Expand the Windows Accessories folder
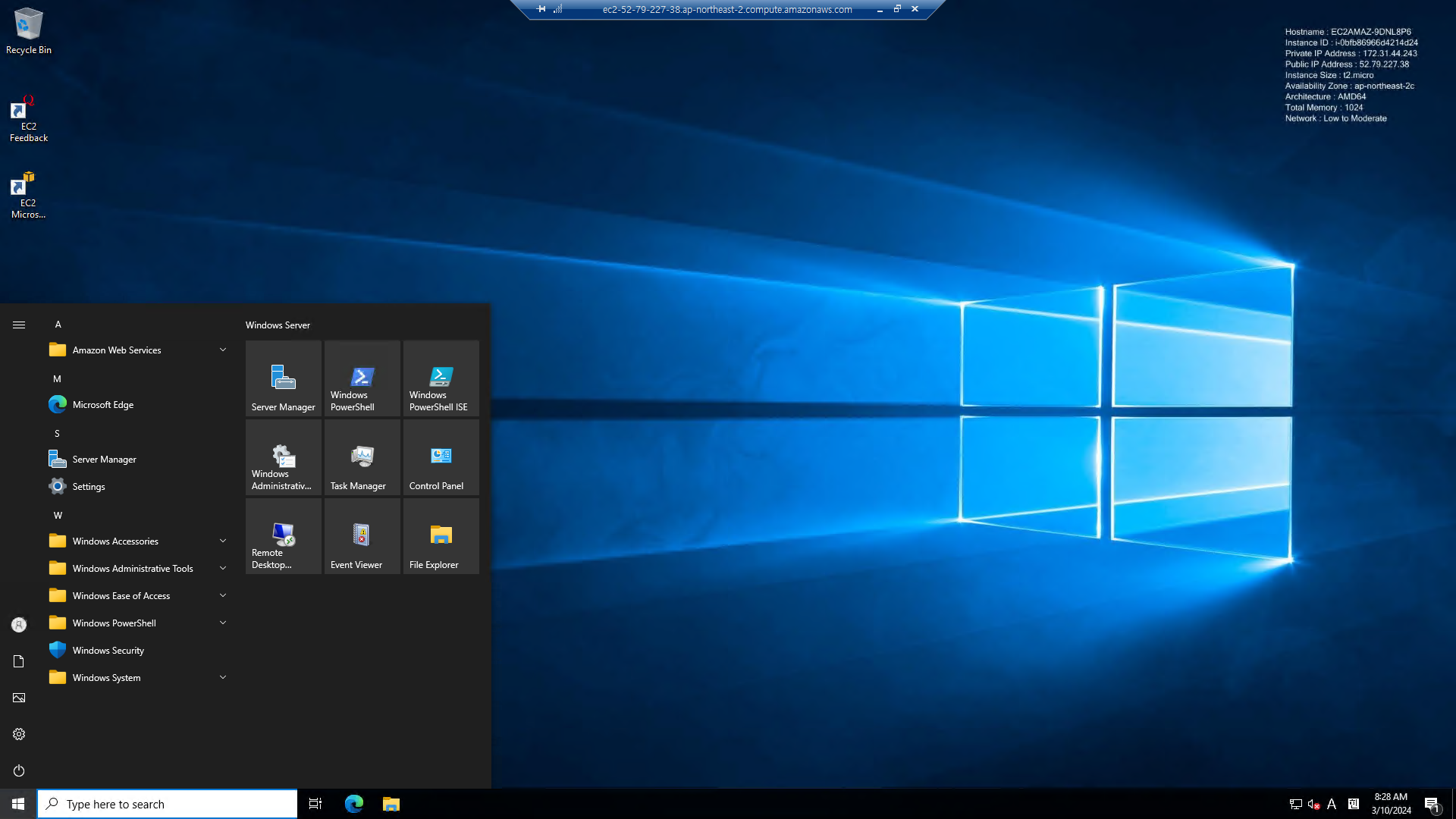1456x819 pixels. pos(138,541)
